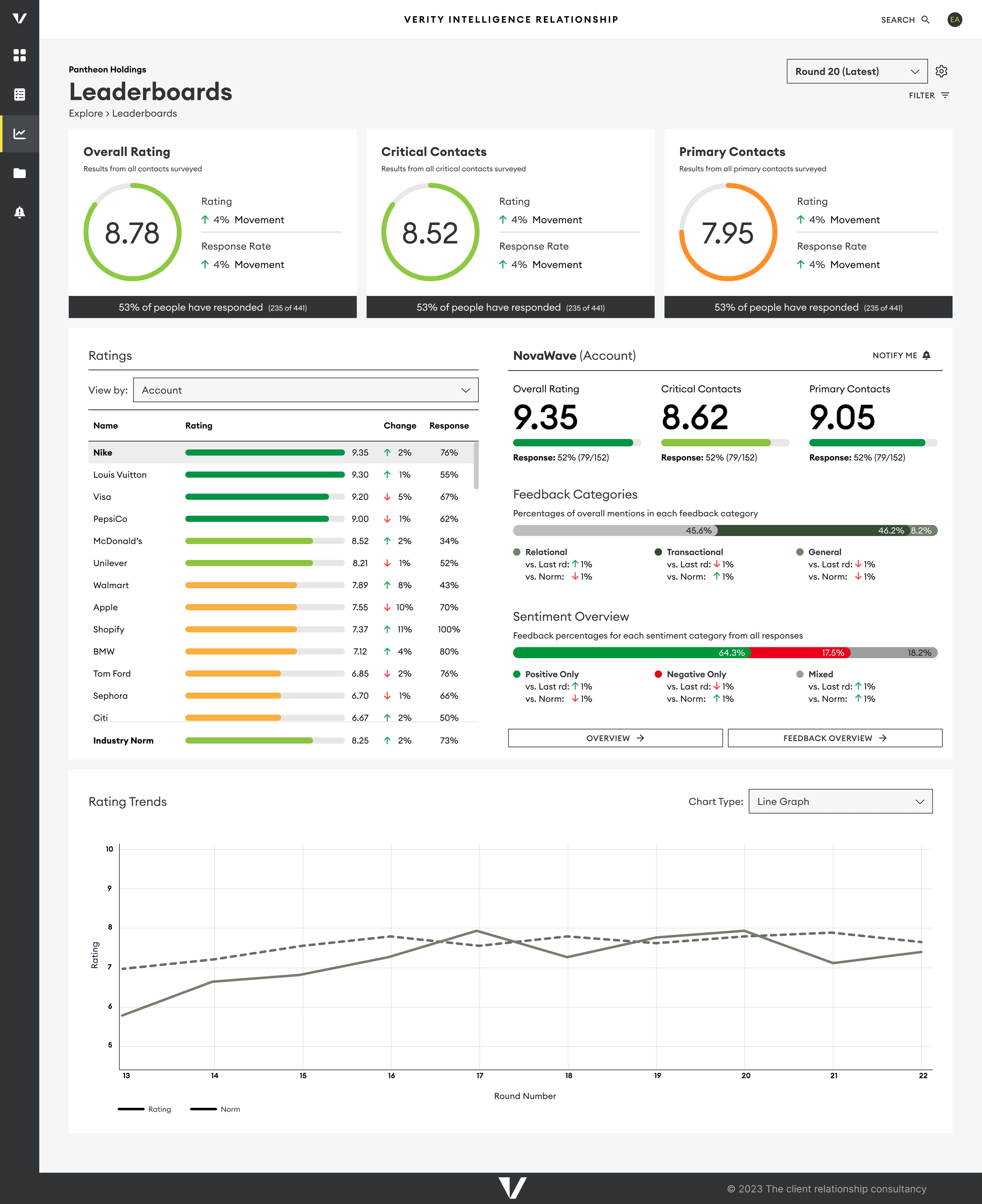Screen dimensions: 982x1204
Task: Open settings gear next to round selector
Action: [941, 71]
